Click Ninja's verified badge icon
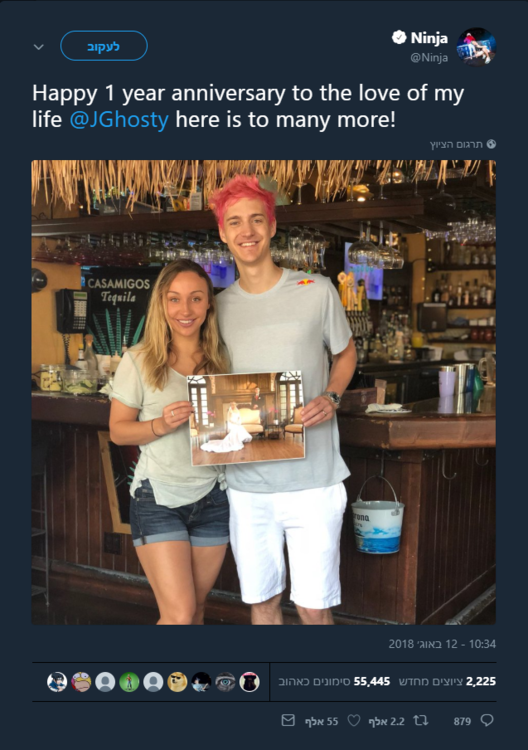 pyautogui.click(x=399, y=37)
